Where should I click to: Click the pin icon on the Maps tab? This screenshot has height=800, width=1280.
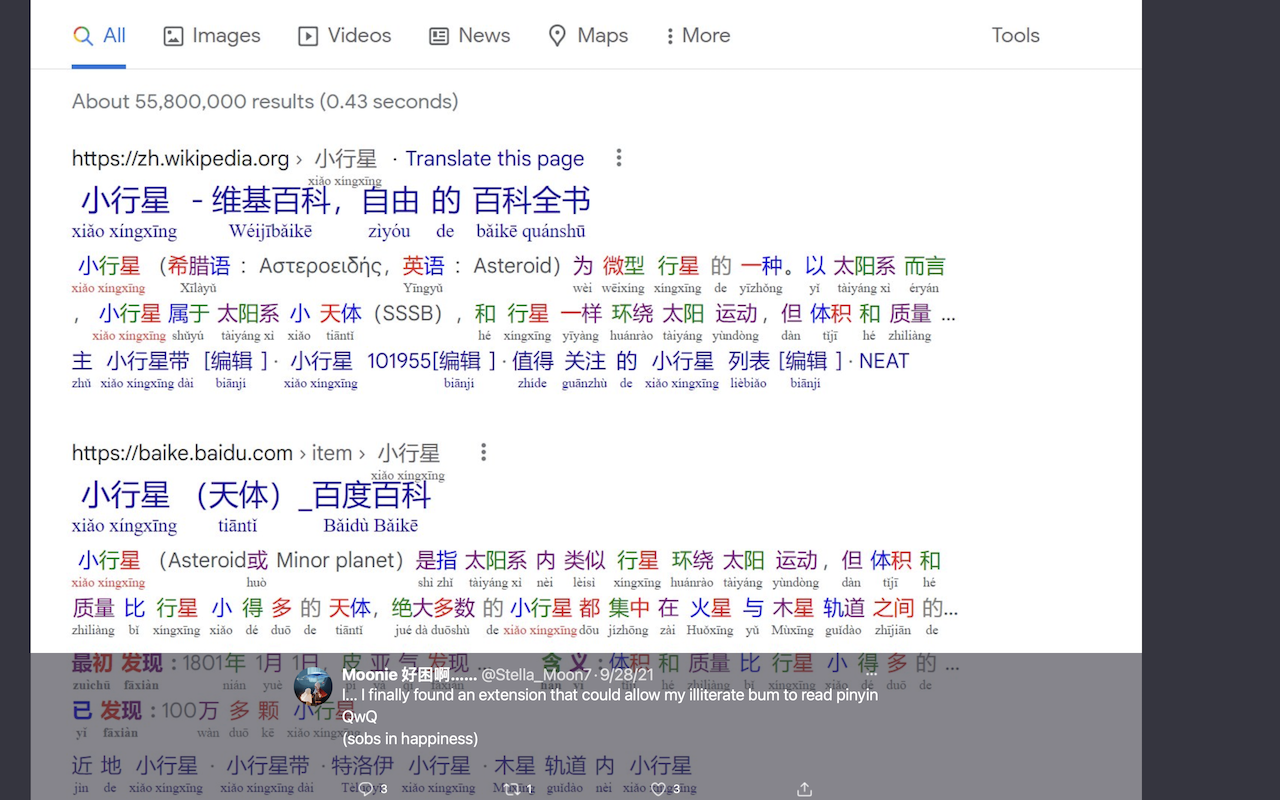(x=557, y=35)
